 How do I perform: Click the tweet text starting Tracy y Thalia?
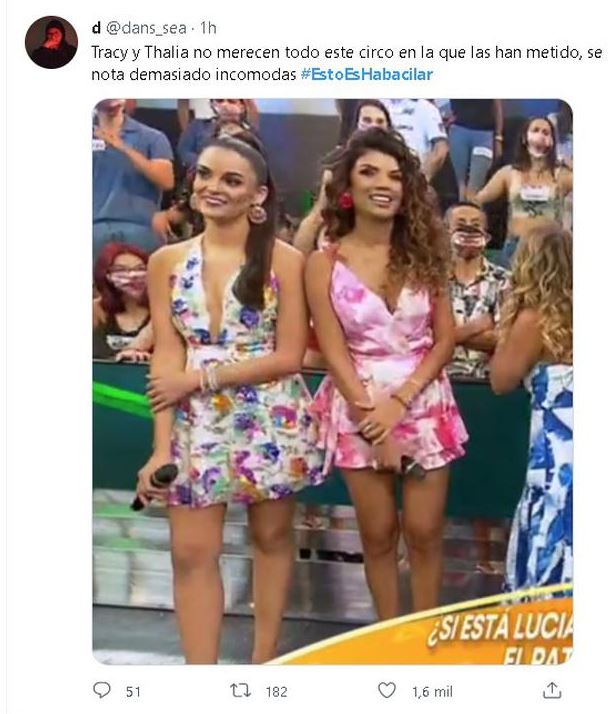point(347,63)
